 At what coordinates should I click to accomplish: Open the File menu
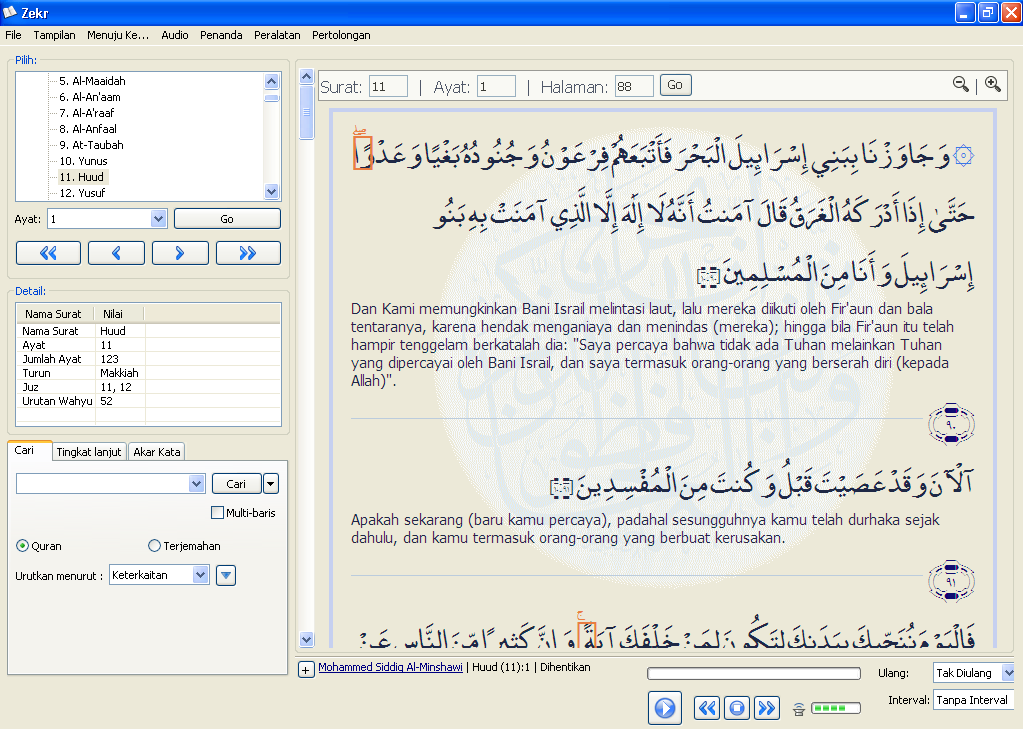pos(13,35)
